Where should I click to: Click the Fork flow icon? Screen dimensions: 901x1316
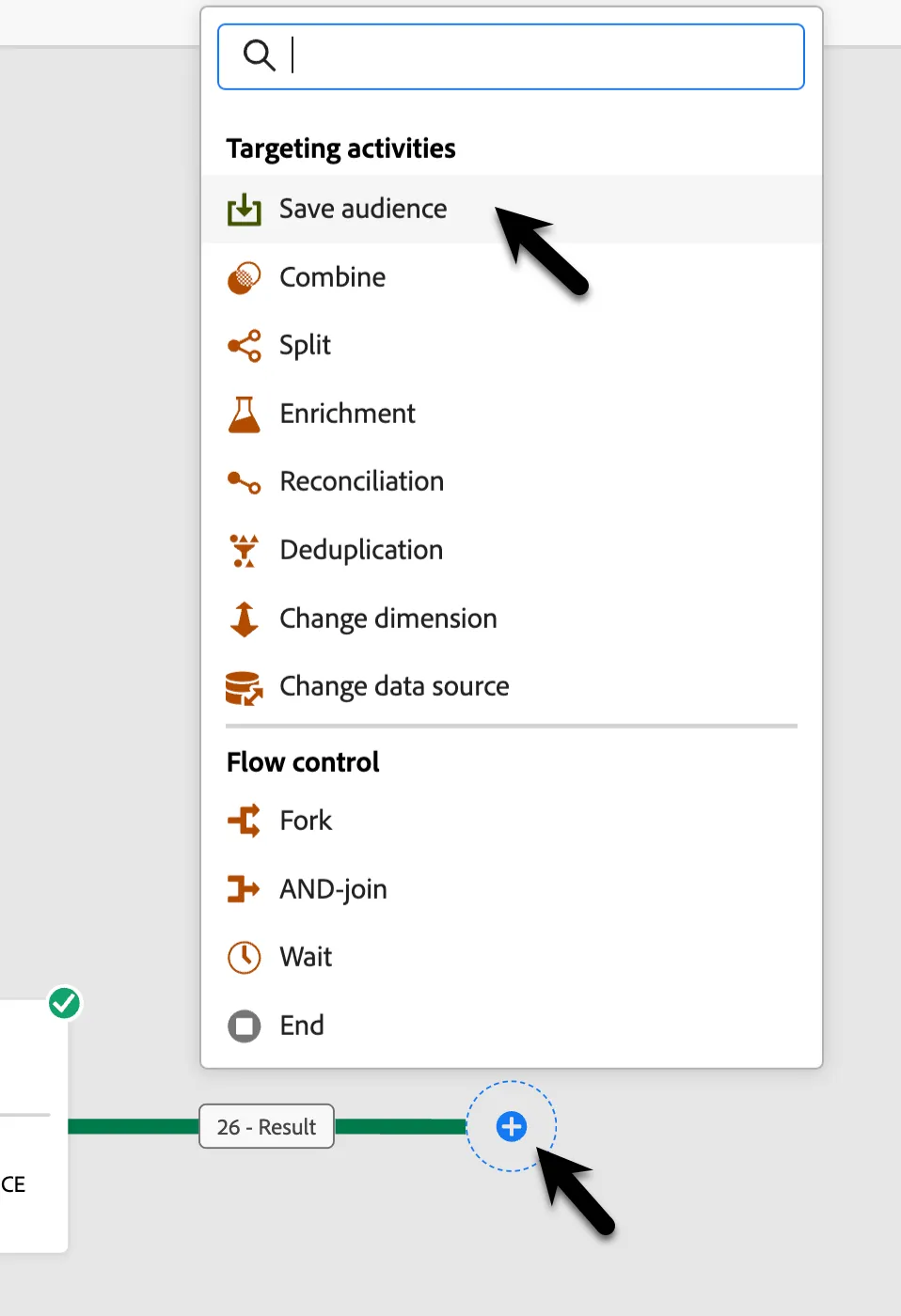244,821
